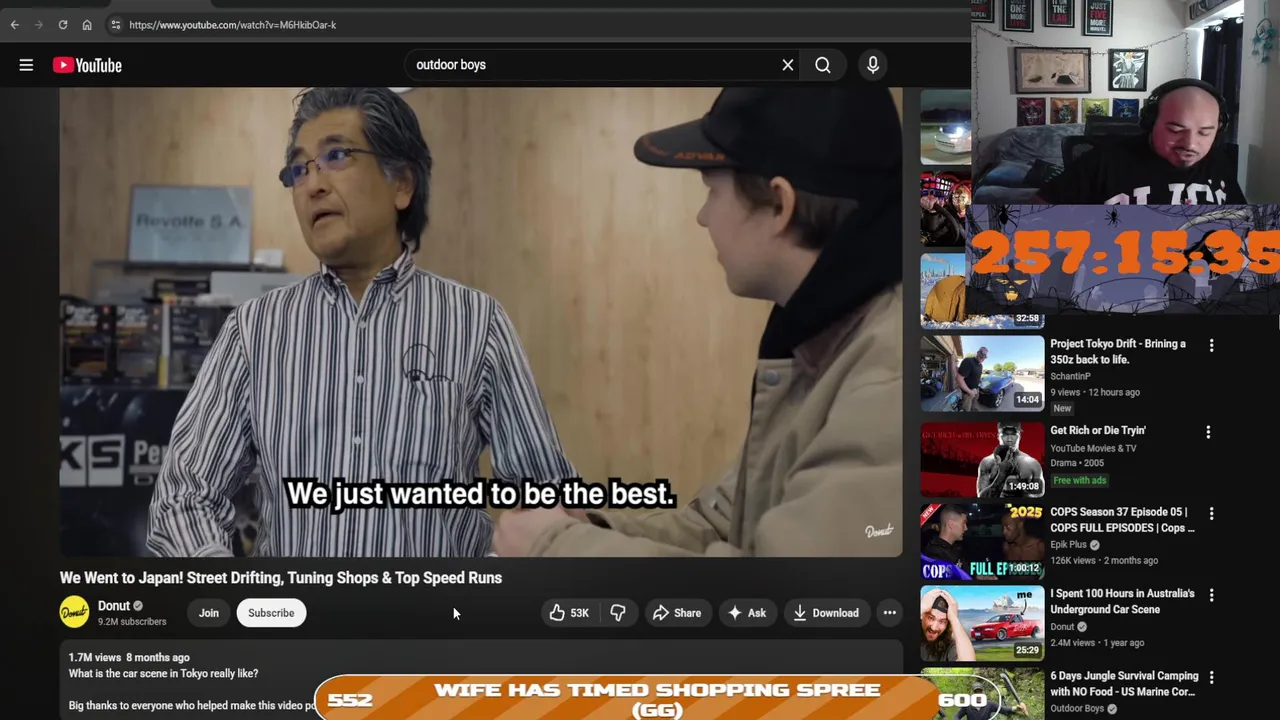Click the 9.2M subscribers text
The image size is (1280, 720).
coord(132,622)
